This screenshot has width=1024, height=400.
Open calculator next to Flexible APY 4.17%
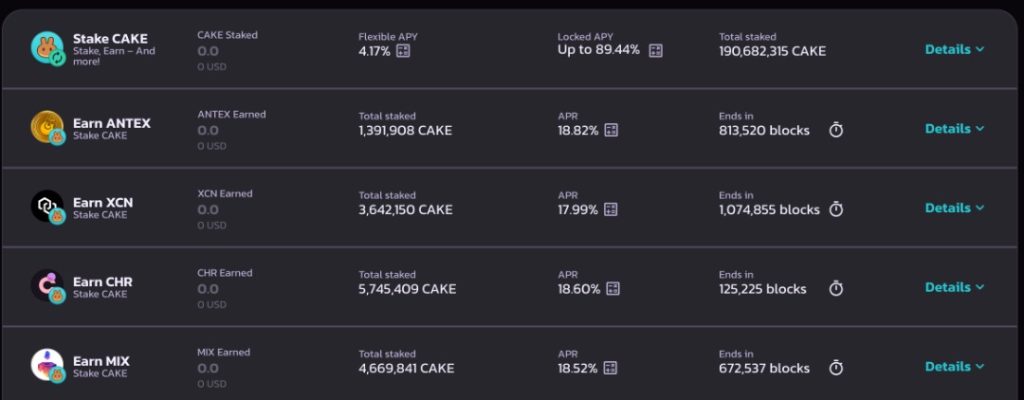[x=404, y=50]
